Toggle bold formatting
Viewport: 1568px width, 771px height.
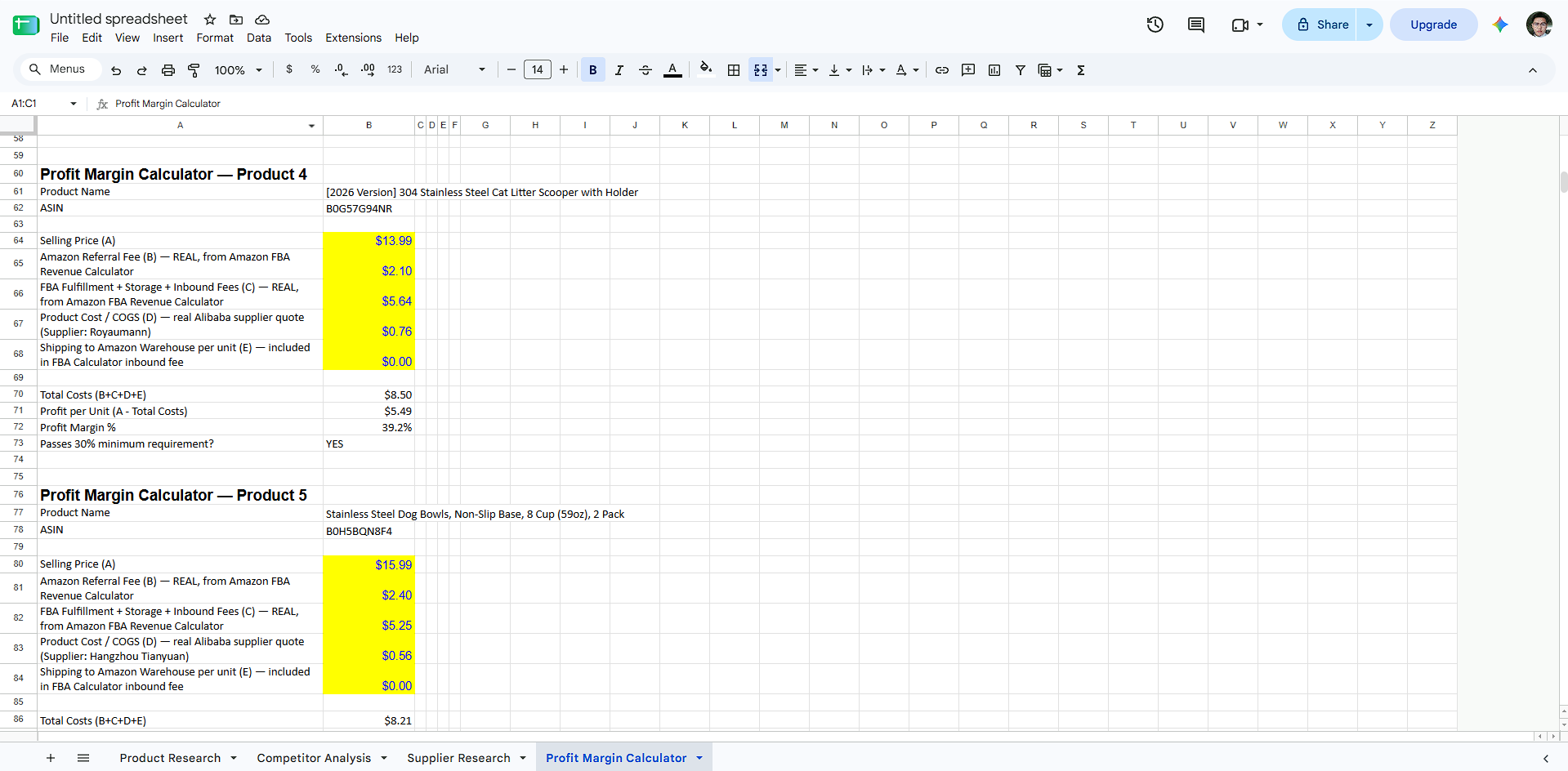tap(593, 70)
